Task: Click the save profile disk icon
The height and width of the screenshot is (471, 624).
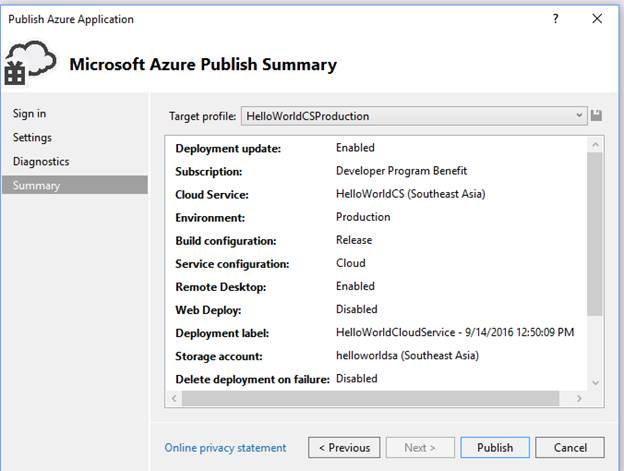Action: tap(596, 116)
